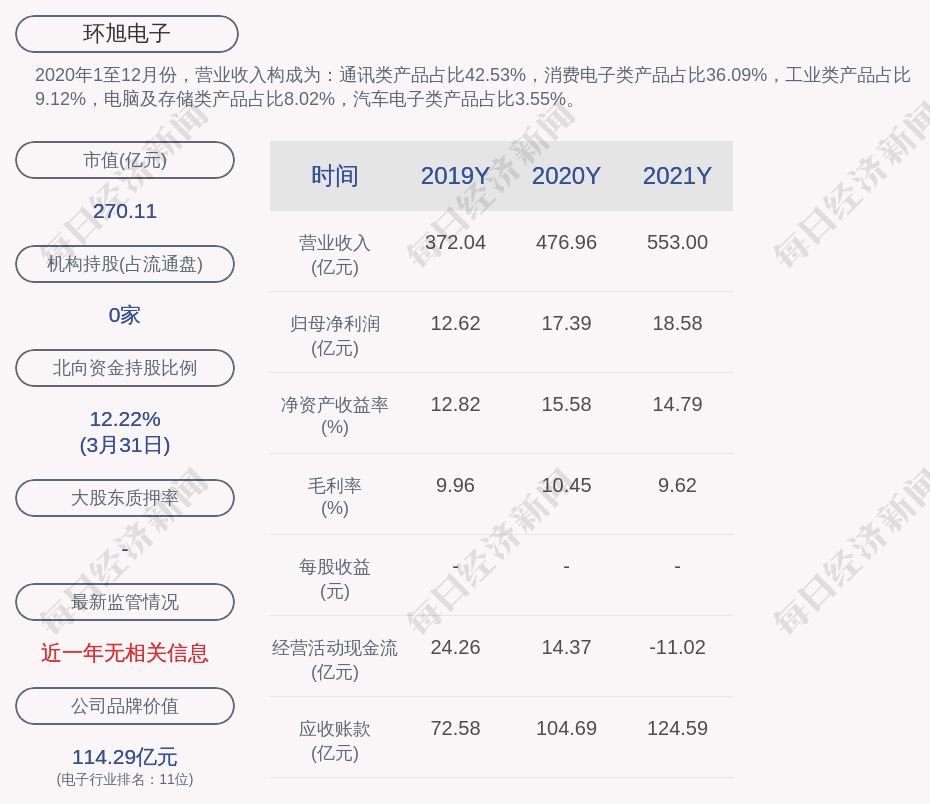This screenshot has width=930, height=804.
Task: Click the 毛利率 row label
Action: pyautogui.click(x=334, y=486)
